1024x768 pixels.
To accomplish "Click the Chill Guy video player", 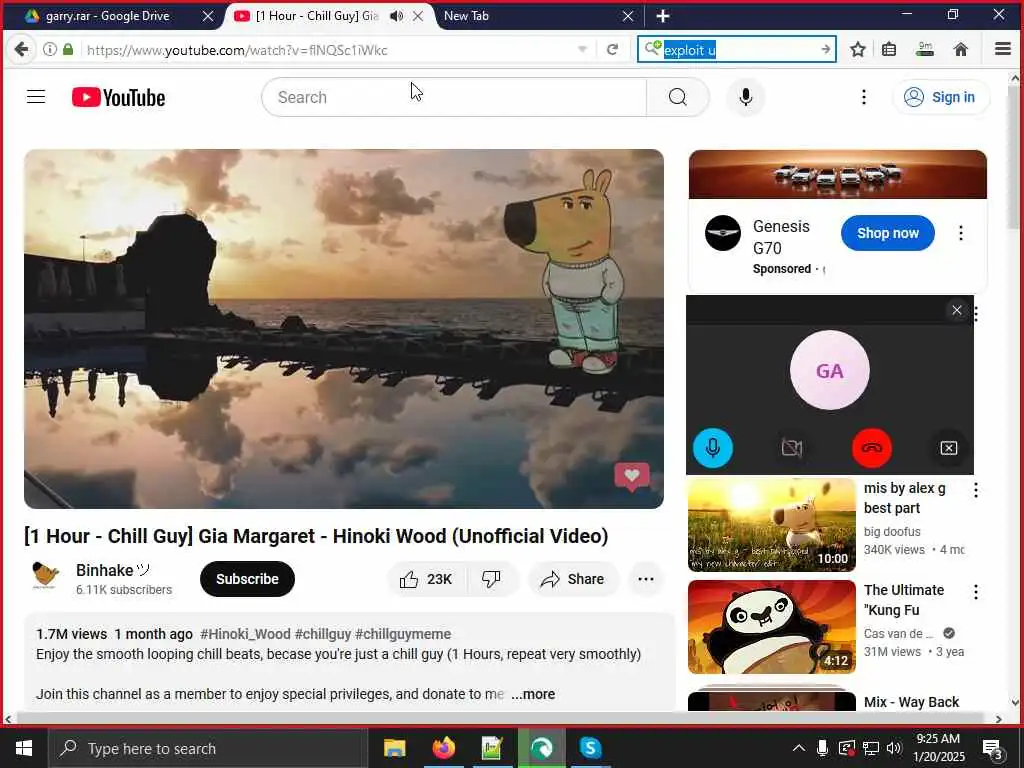I will click(344, 328).
